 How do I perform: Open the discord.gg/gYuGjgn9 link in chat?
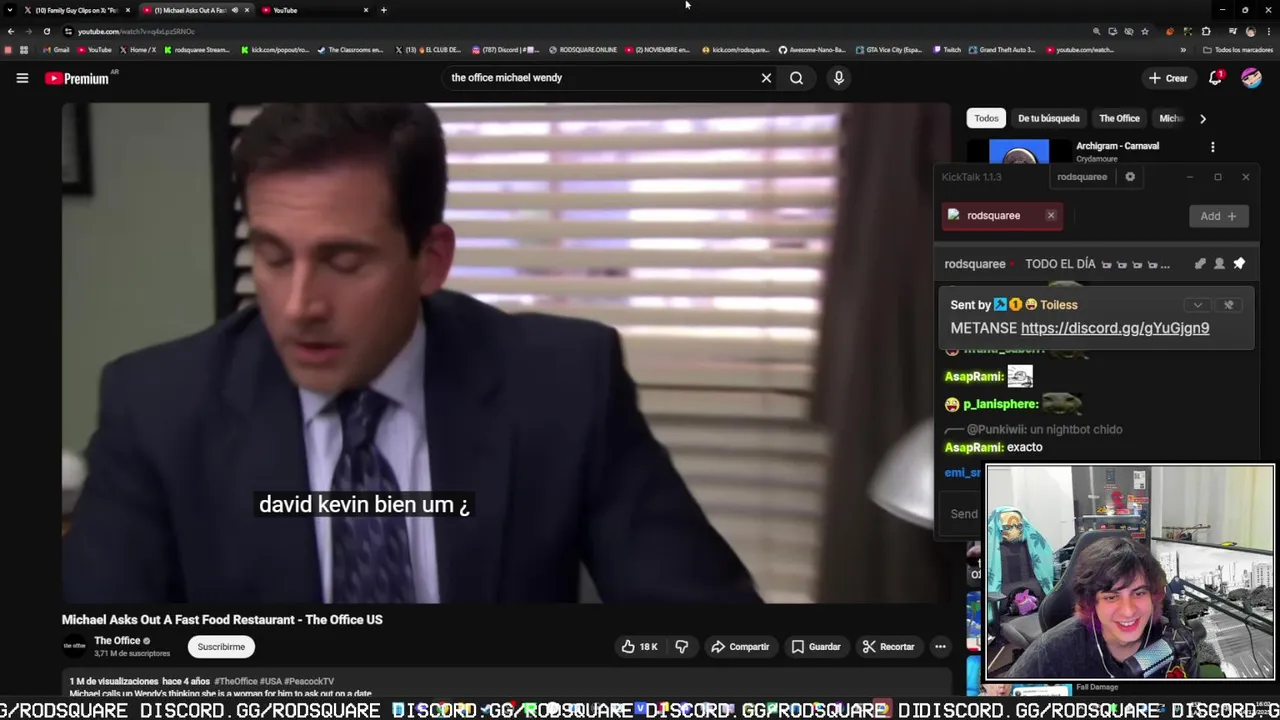[x=1115, y=328]
